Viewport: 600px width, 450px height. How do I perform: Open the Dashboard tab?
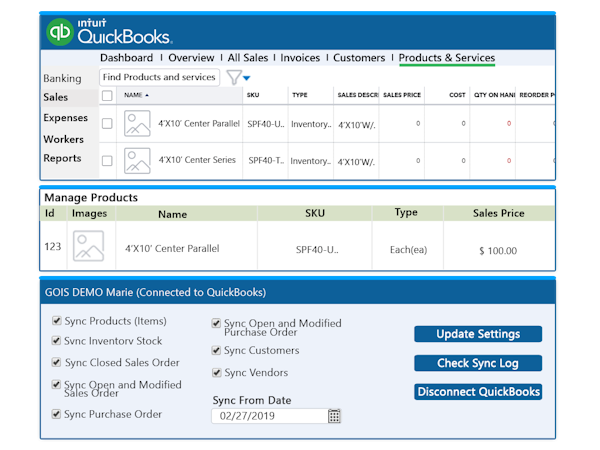pos(126,58)
